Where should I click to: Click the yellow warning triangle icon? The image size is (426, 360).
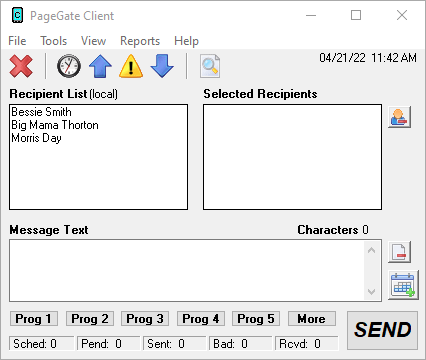click(x=131, y=66)
